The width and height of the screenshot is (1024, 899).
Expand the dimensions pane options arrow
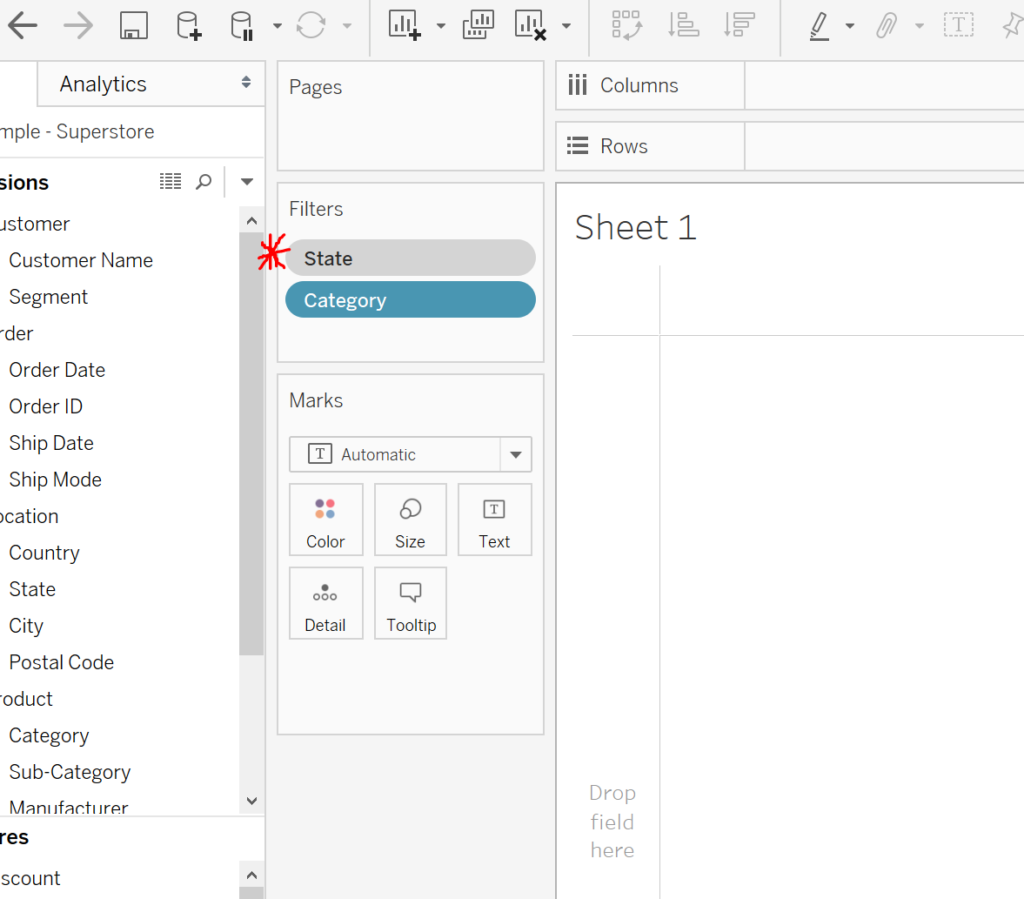tap(247, 182)
